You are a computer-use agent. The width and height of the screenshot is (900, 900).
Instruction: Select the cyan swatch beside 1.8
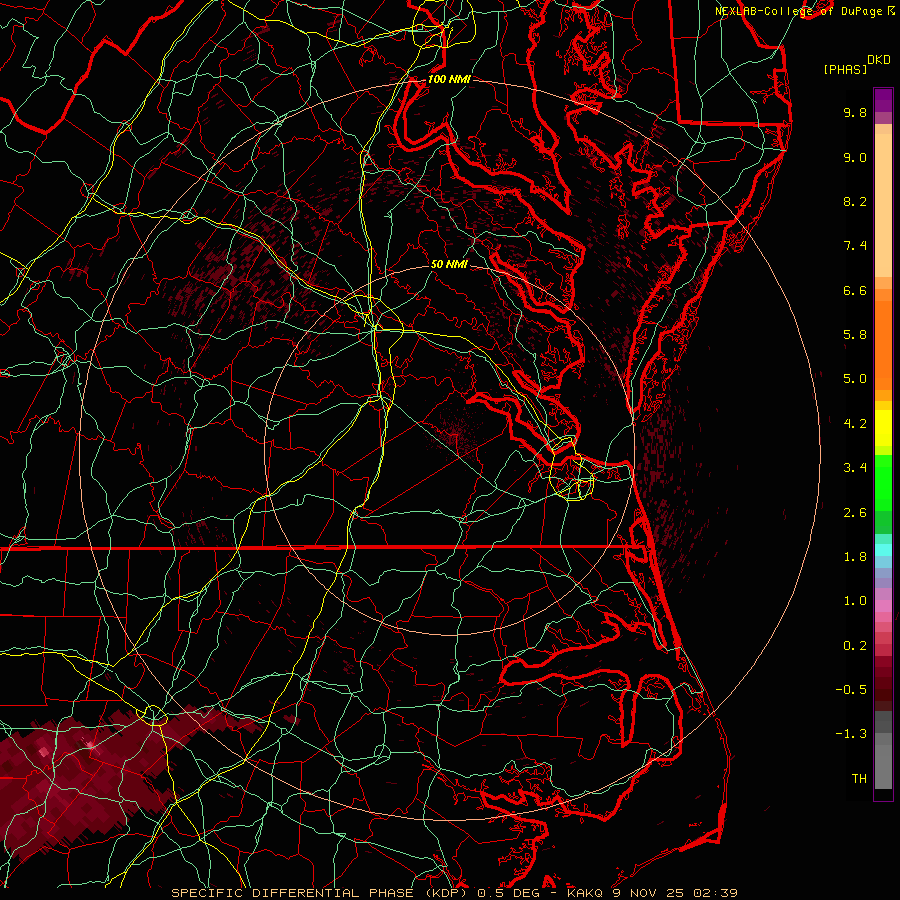pos(883,550)
